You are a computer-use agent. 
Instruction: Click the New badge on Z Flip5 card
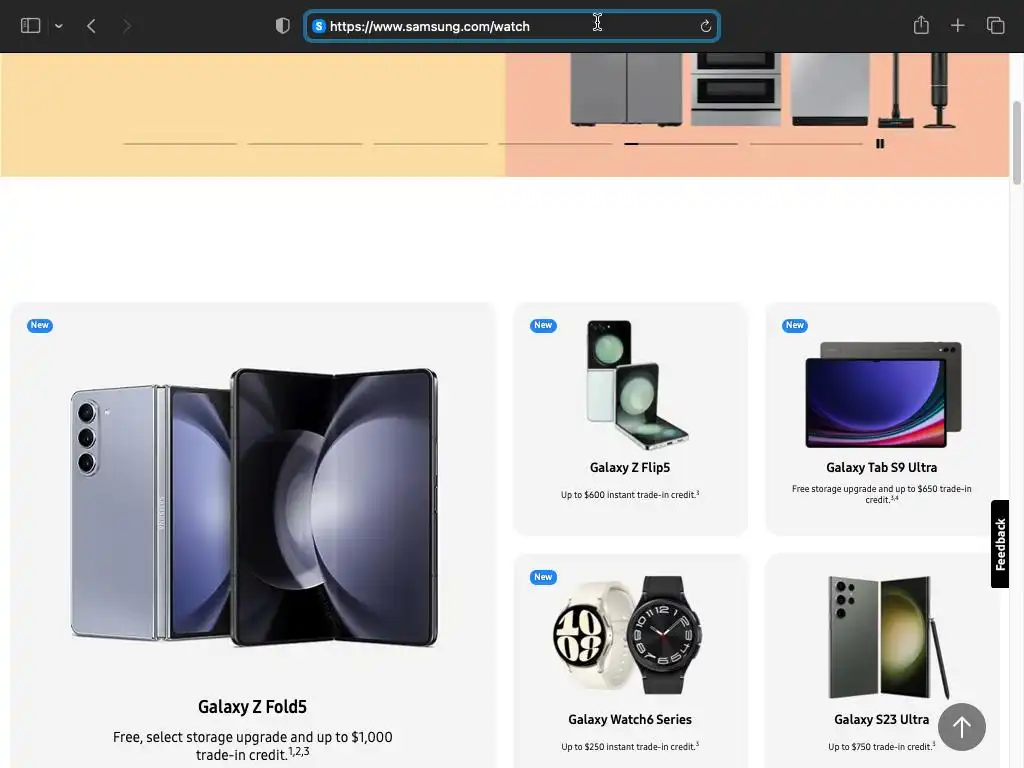pos(543,325)
